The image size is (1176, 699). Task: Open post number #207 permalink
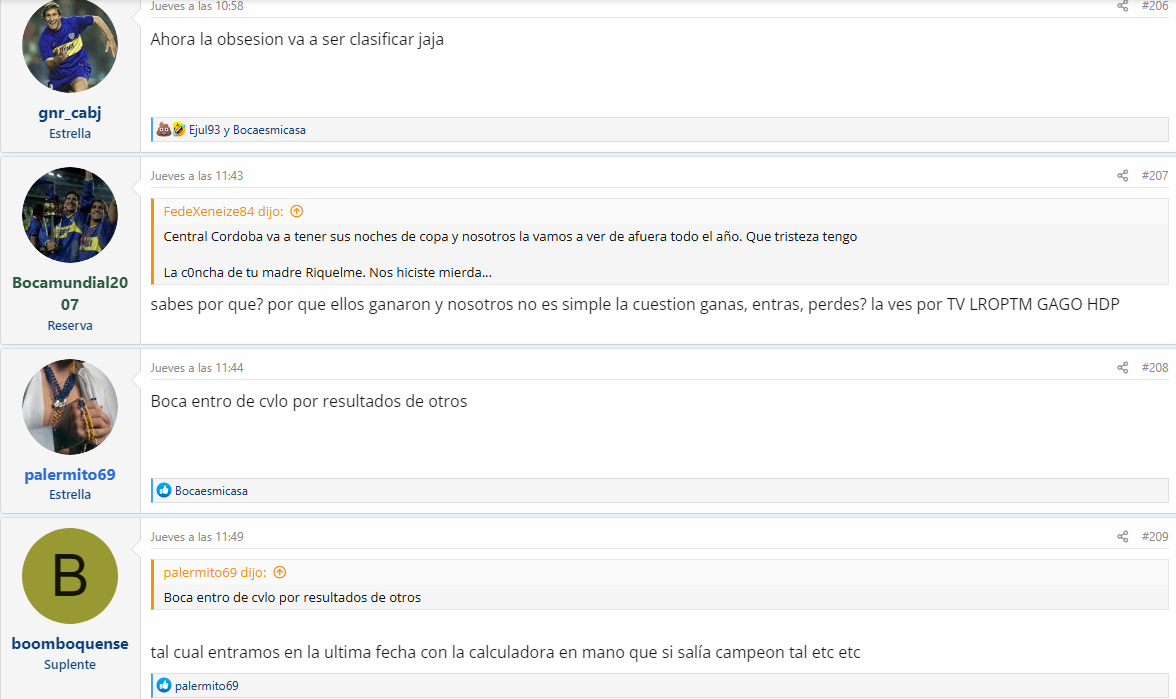point(1154,176)
